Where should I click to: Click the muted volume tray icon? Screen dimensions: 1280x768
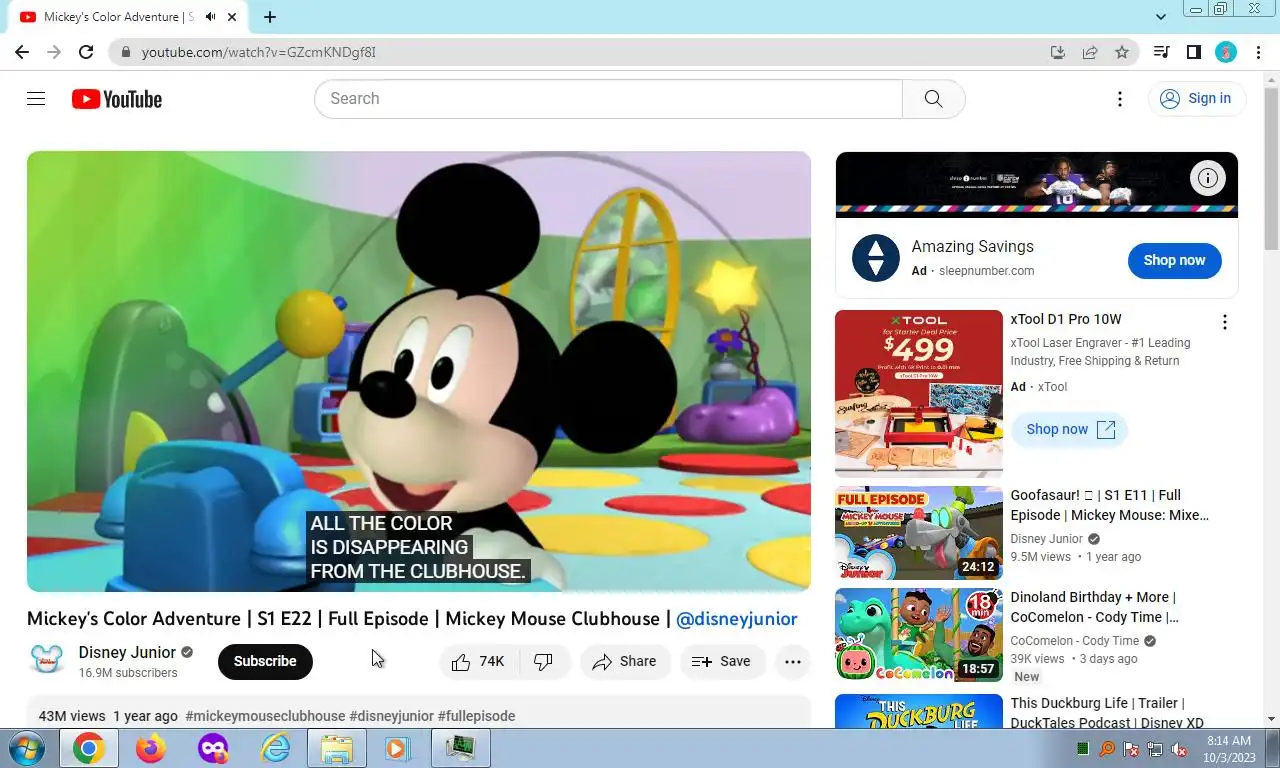pyautogui.click(x=1179, y=749)
